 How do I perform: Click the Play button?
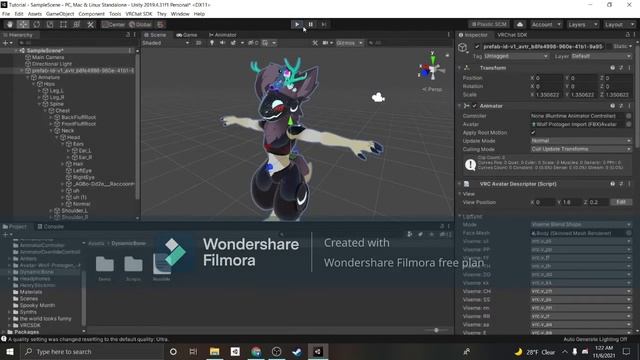point(297,24)
